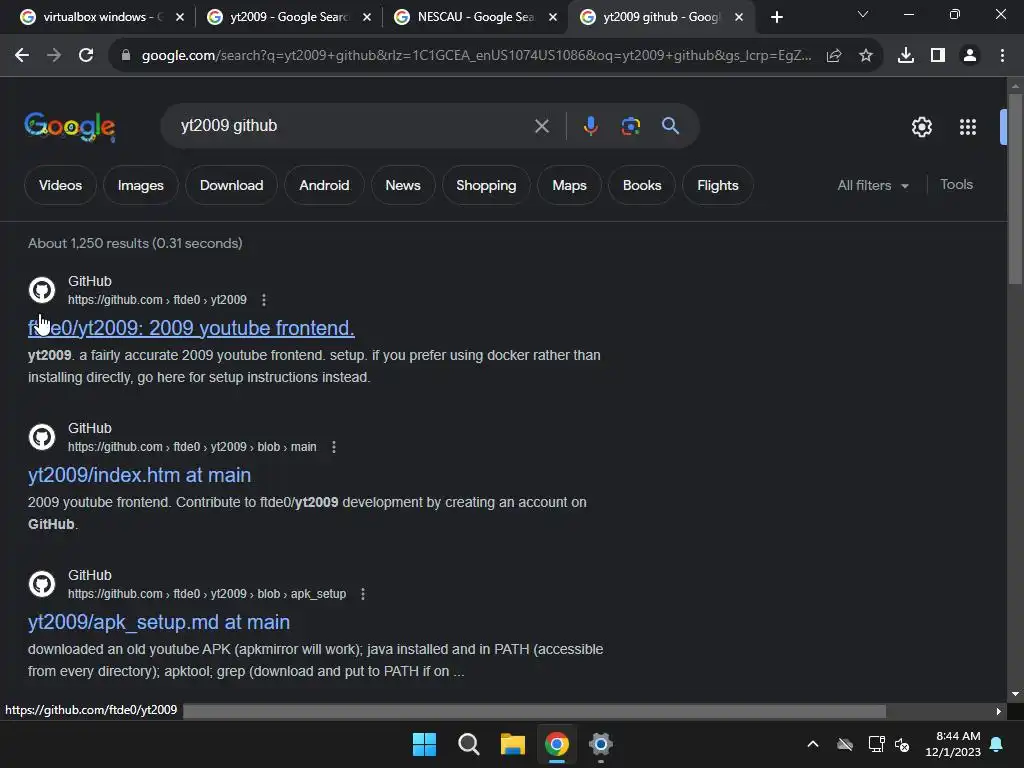The width and height of the screenshot is (1024, 768).
Task: Click the horizontal page scrollbar
Action: (x=534, y=711)
